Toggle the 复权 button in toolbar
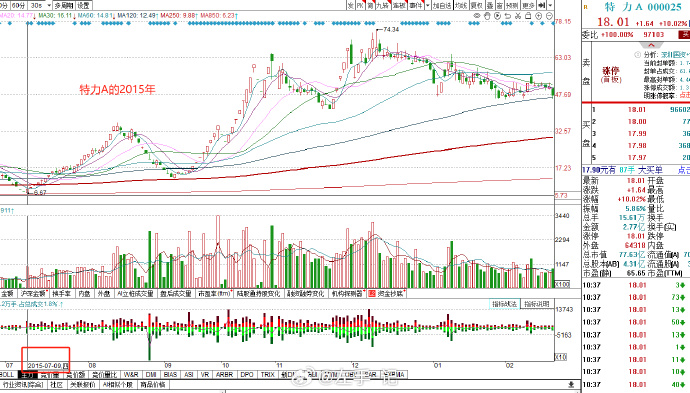The image size is (690, 393). coord(477,5)
